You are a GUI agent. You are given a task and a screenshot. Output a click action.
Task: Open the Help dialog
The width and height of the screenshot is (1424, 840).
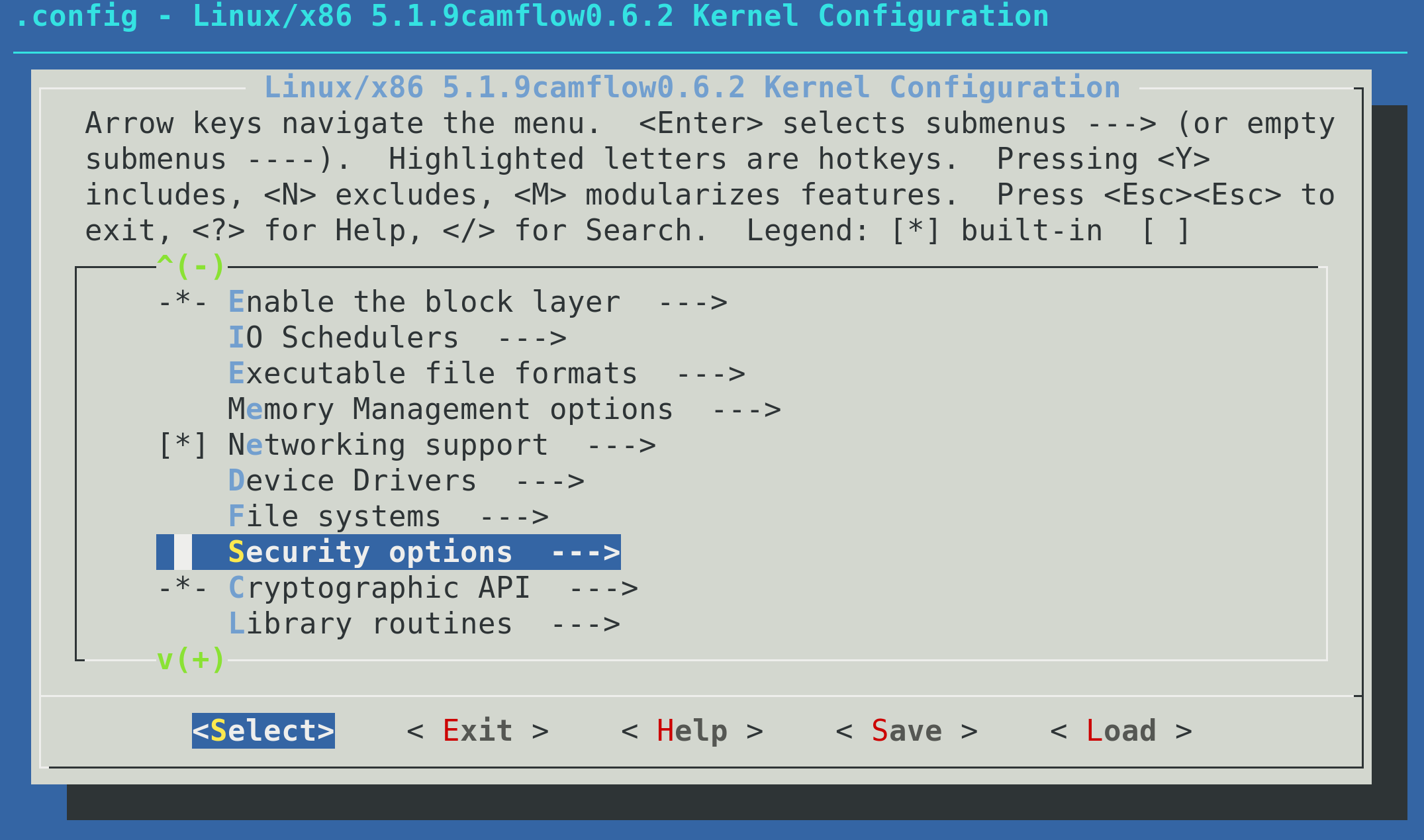click(693, 730)
